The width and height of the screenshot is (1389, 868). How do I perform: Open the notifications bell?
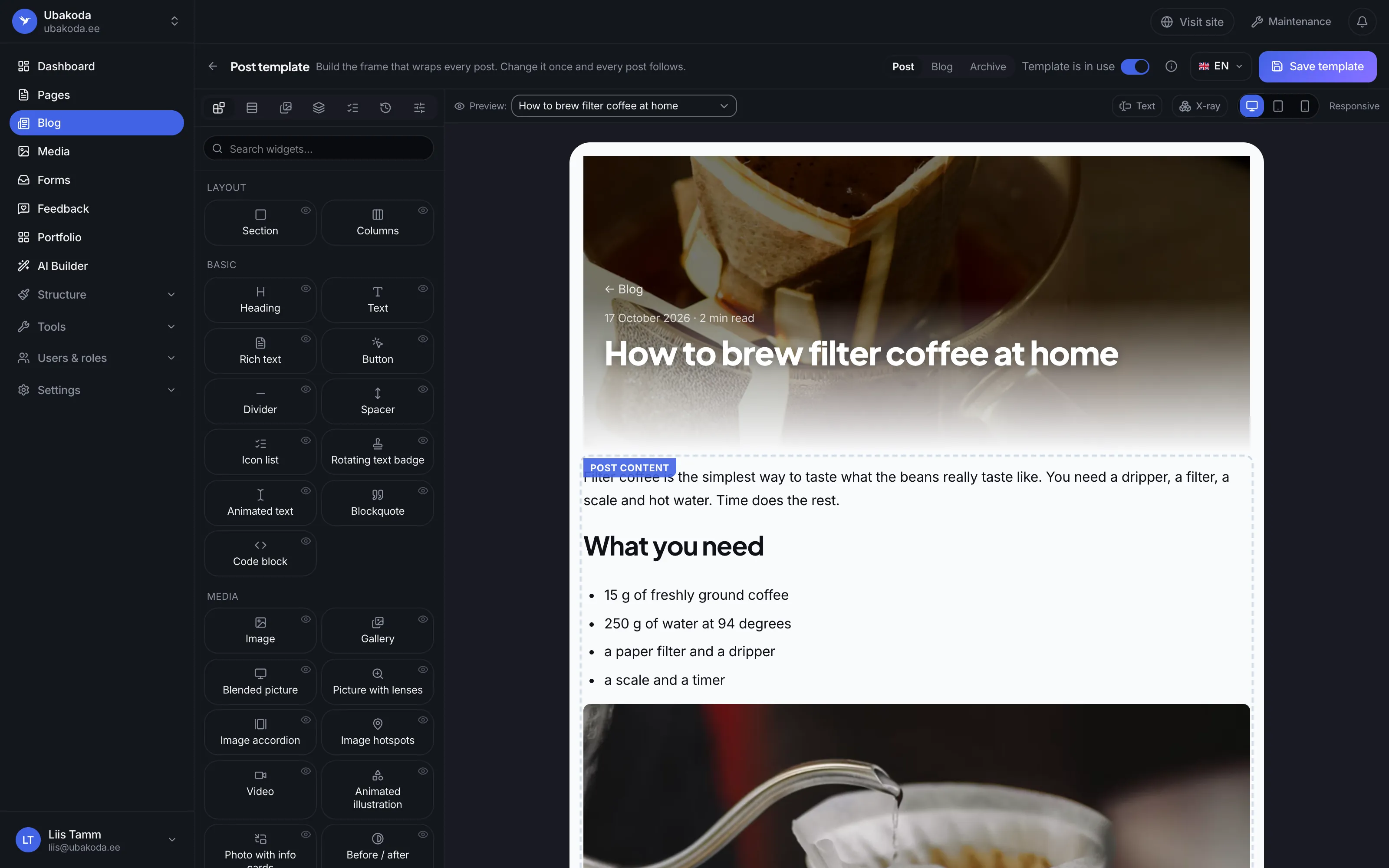click(1362, 22)
